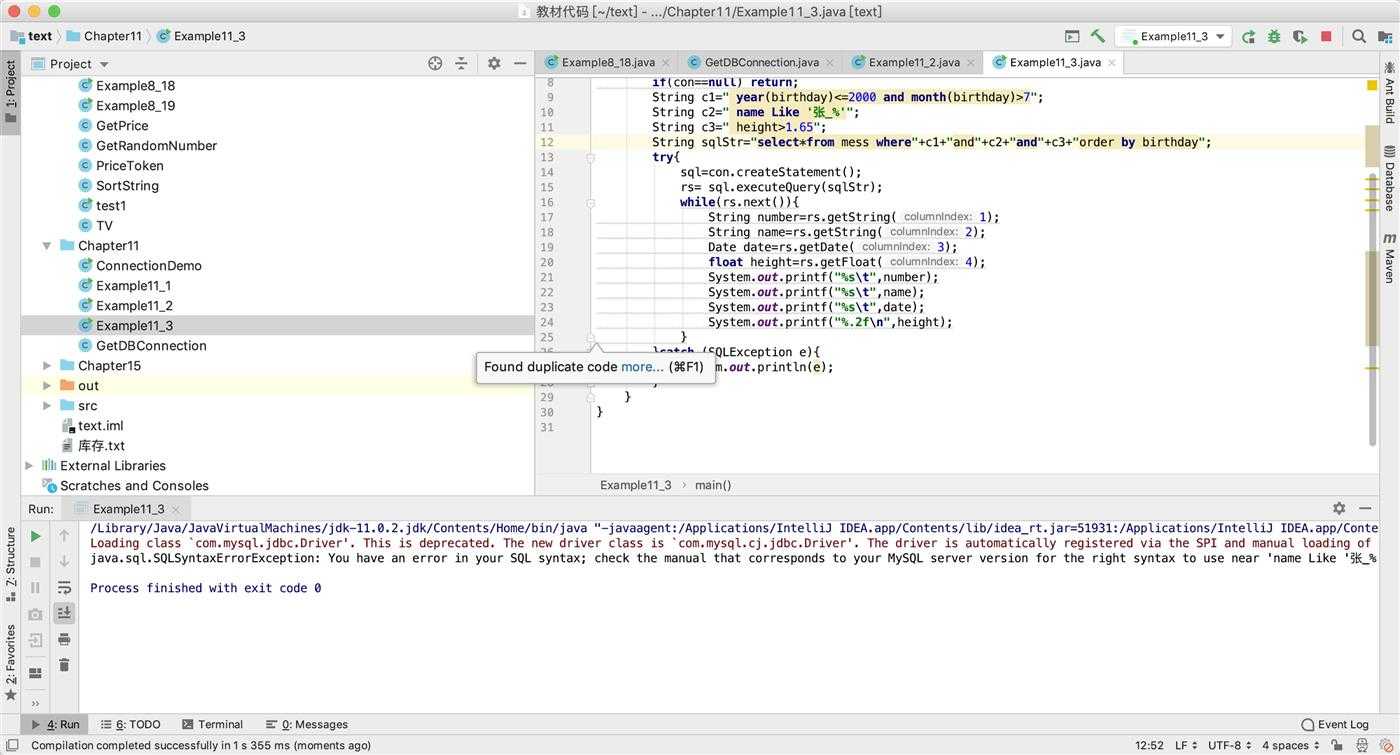Expand more Run panel actions chevron
This screenshot has height=755, width=1400.
(x=36, y=702)
